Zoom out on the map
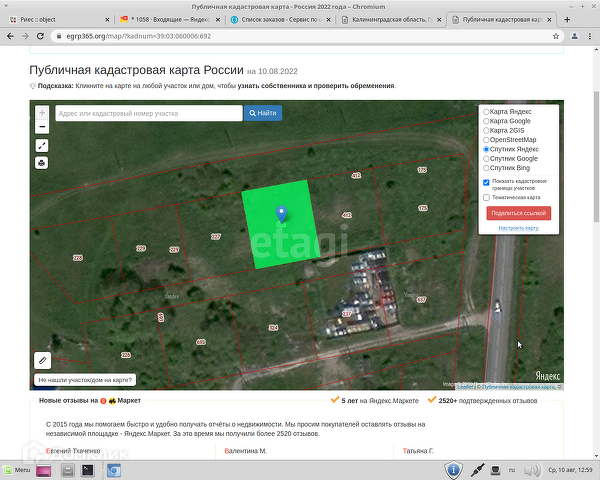Screen dimensions: 600x480 (42, 126)
